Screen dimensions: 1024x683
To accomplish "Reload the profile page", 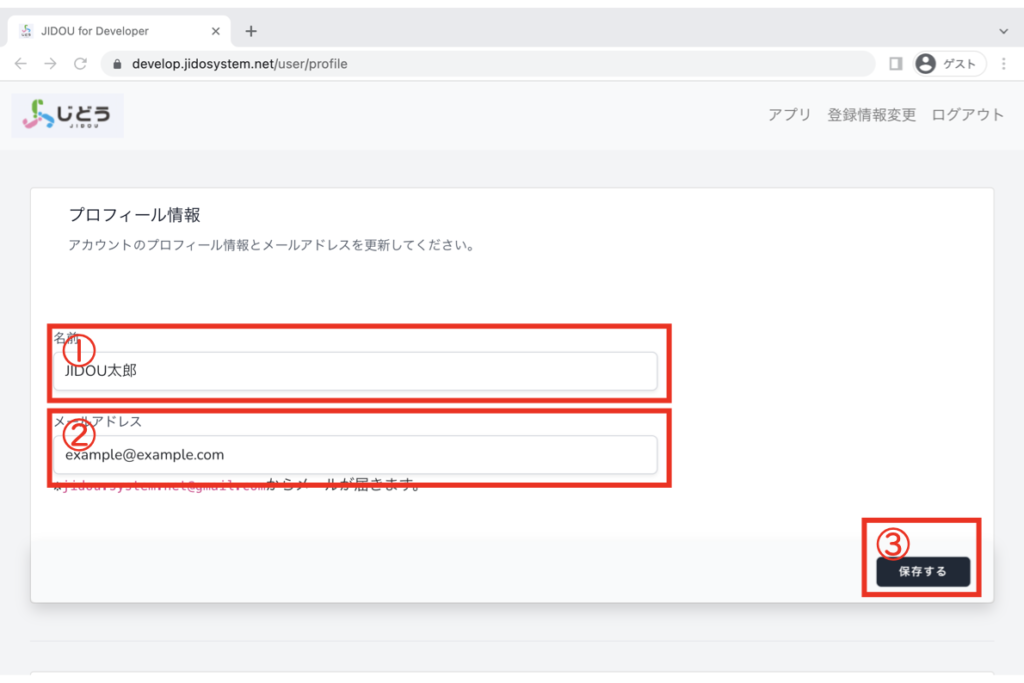I will pyautogui.click(x=80, y=64).
